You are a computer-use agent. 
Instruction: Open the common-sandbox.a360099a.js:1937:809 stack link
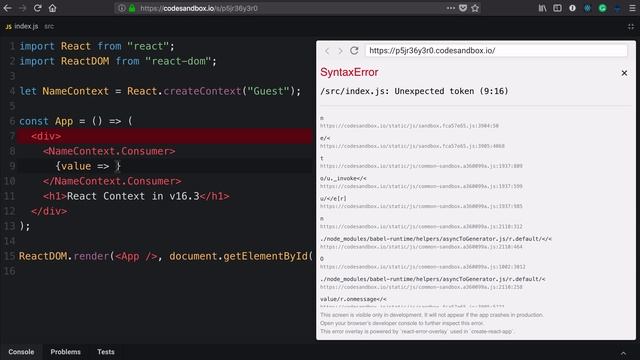421,166
